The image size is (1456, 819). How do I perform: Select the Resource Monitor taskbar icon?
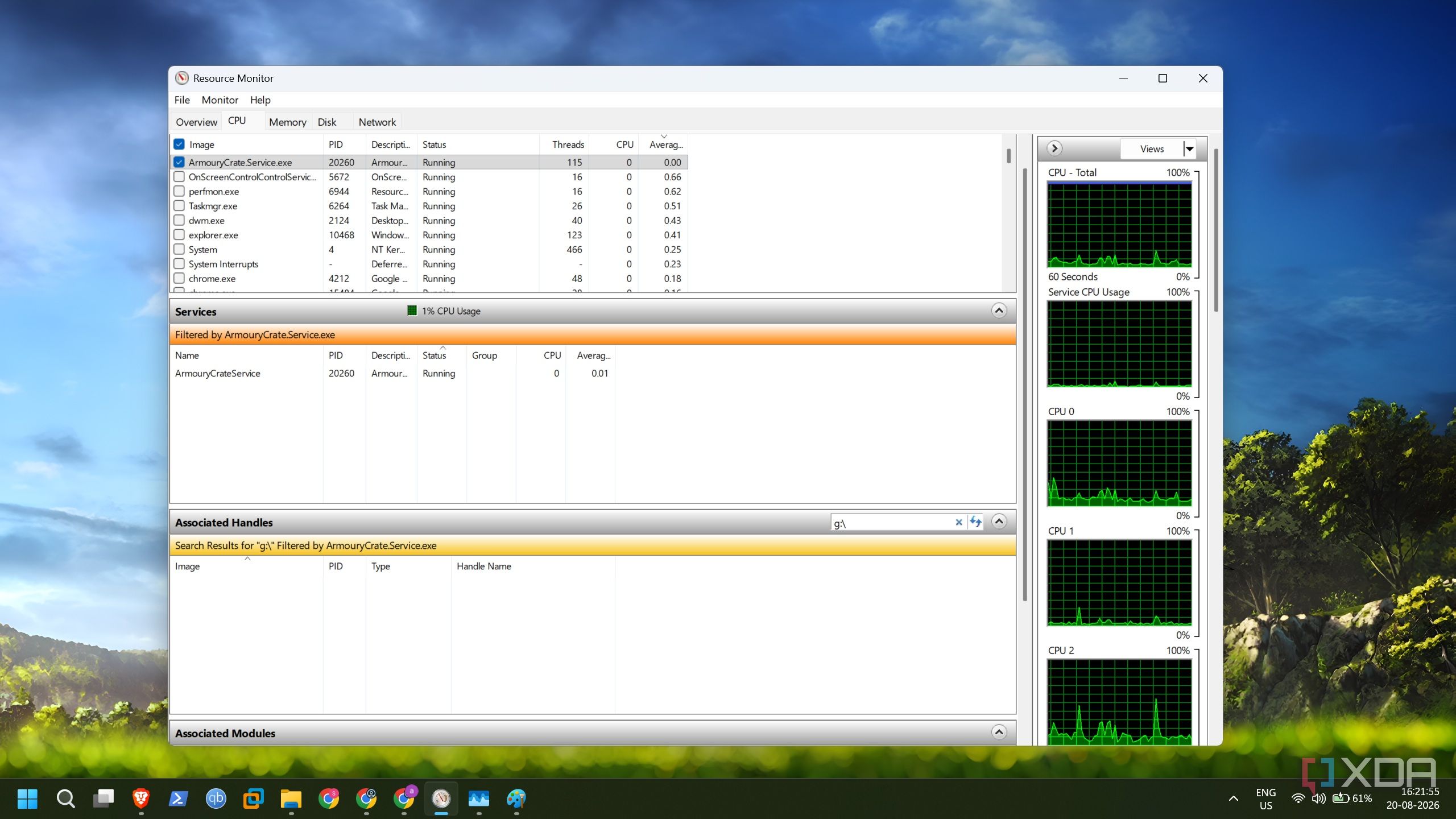441,799
